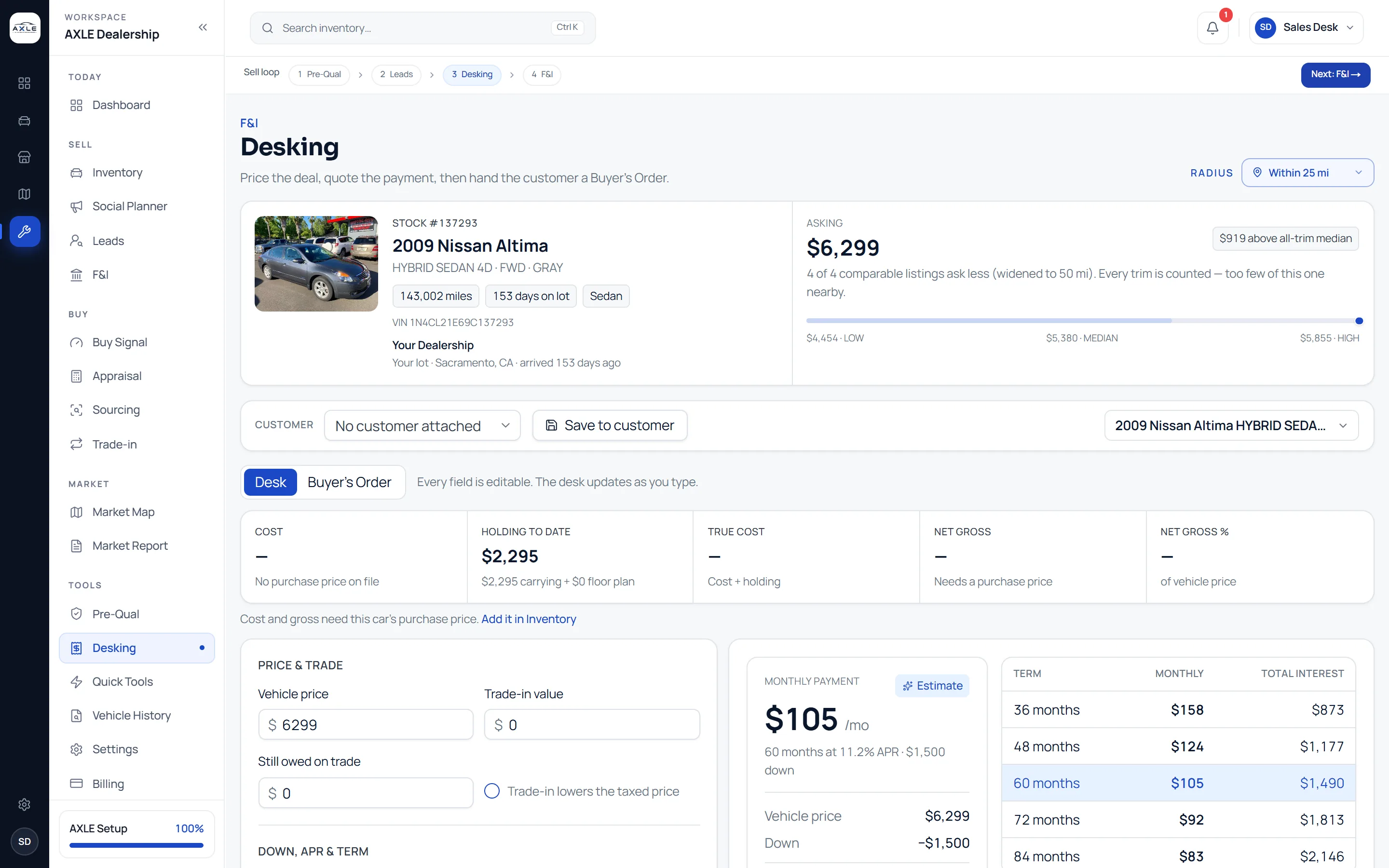This screenshot has height=868, width=1389.
Task: Open the Radius Within 25 mi dropdown
Action: click(1307, 173)
